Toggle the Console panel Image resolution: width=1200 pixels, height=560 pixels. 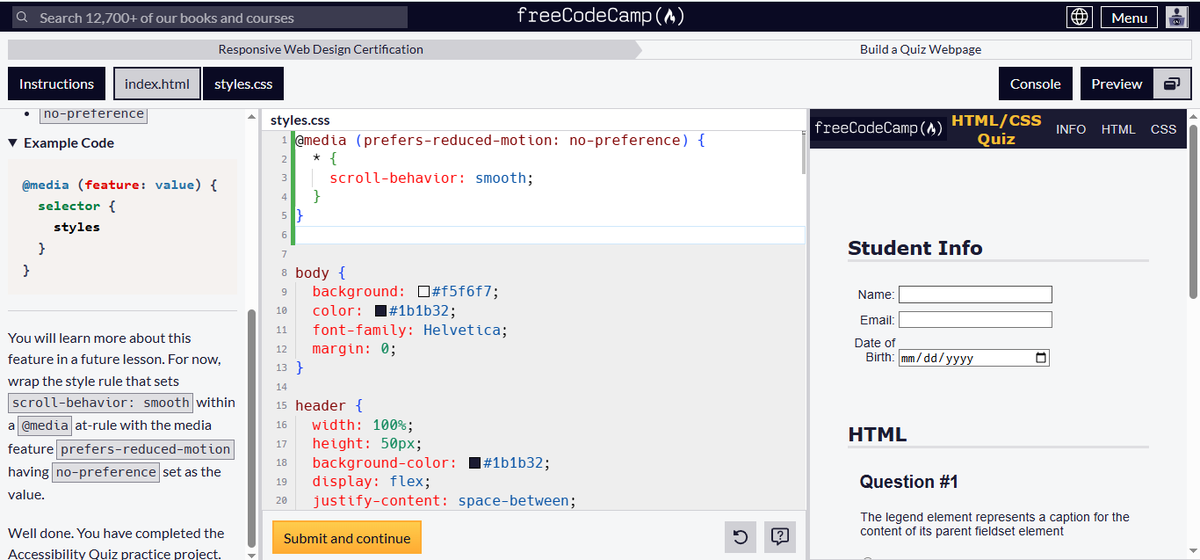1035,84
